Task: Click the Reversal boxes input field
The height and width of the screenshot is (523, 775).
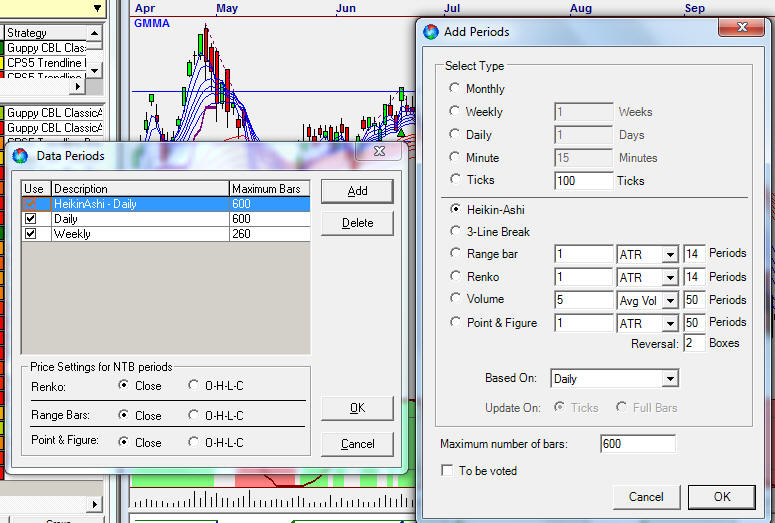Action: pos(694,343)
